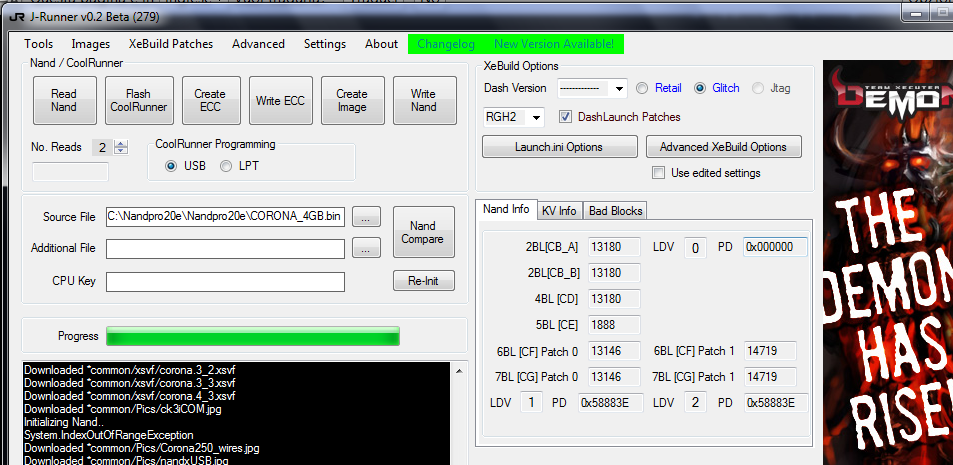Click the CPU Key input field
This screenshot has height=465, width=953.
[x=225, y=281]
